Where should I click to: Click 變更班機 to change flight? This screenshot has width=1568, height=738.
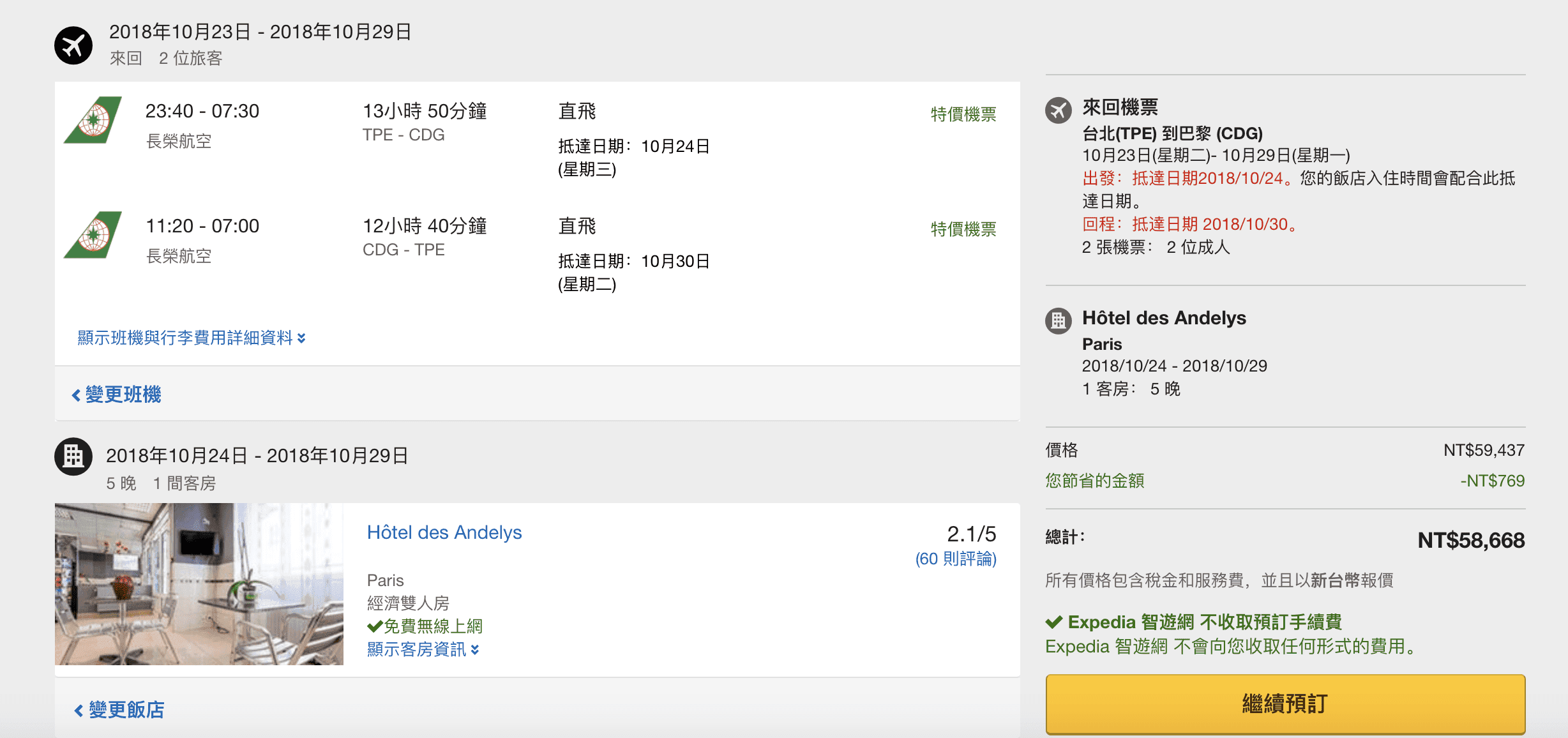point(117,395)
